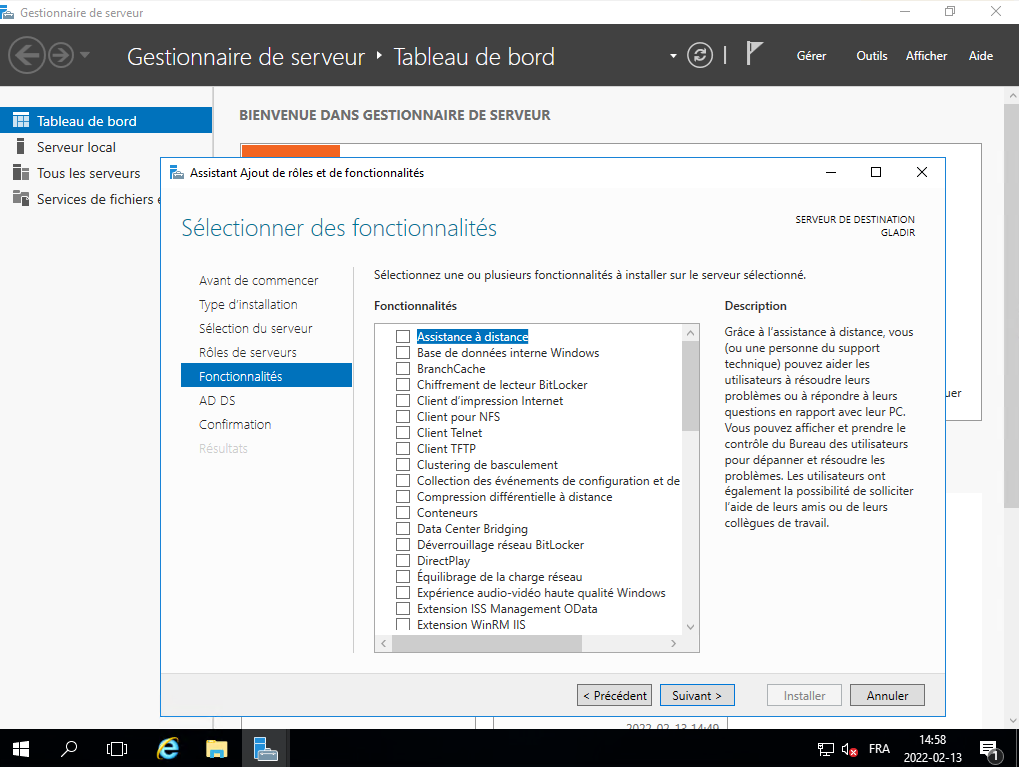Open Services de fichiers in the sidebar
Screen dimensions: 1019x767
coord(81,199)
